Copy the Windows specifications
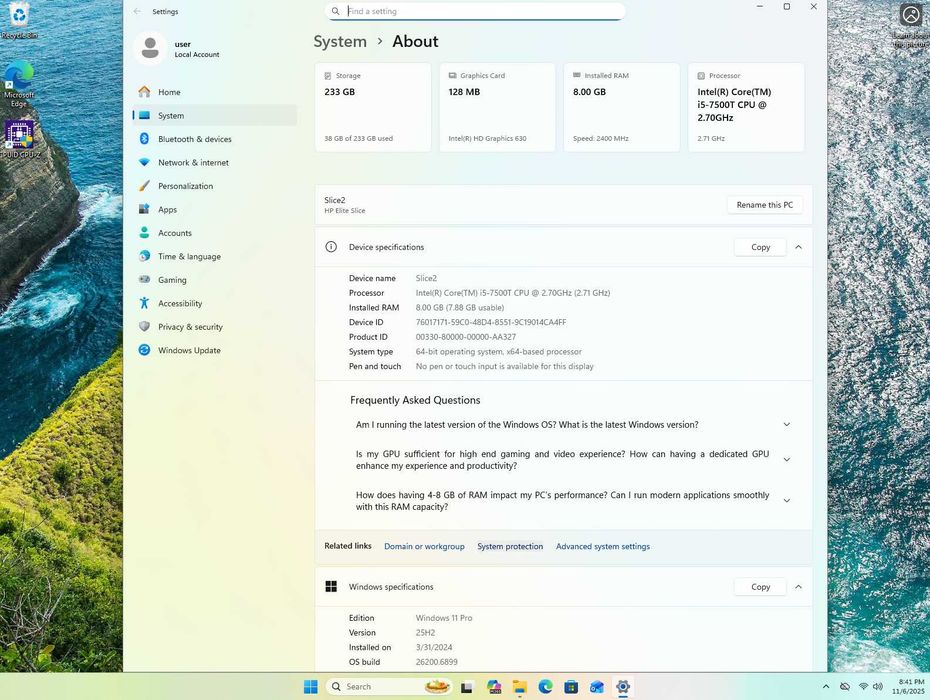Image resolution: width=930 pixels, height=700 pixels. [760, 587]
